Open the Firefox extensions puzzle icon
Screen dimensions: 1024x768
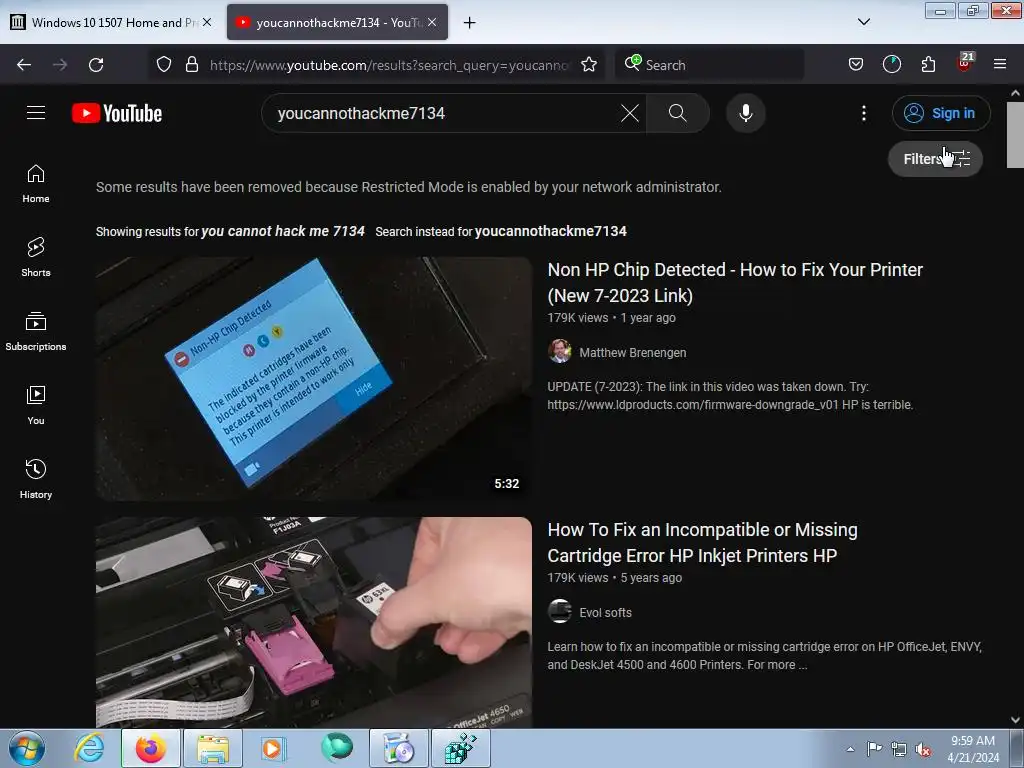point(928,65)
